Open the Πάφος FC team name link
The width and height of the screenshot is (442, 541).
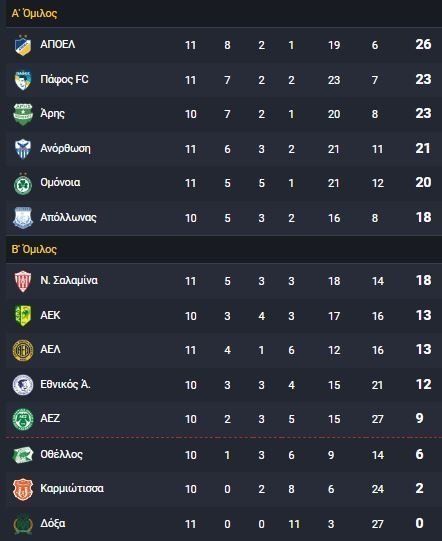coord(64,80)
